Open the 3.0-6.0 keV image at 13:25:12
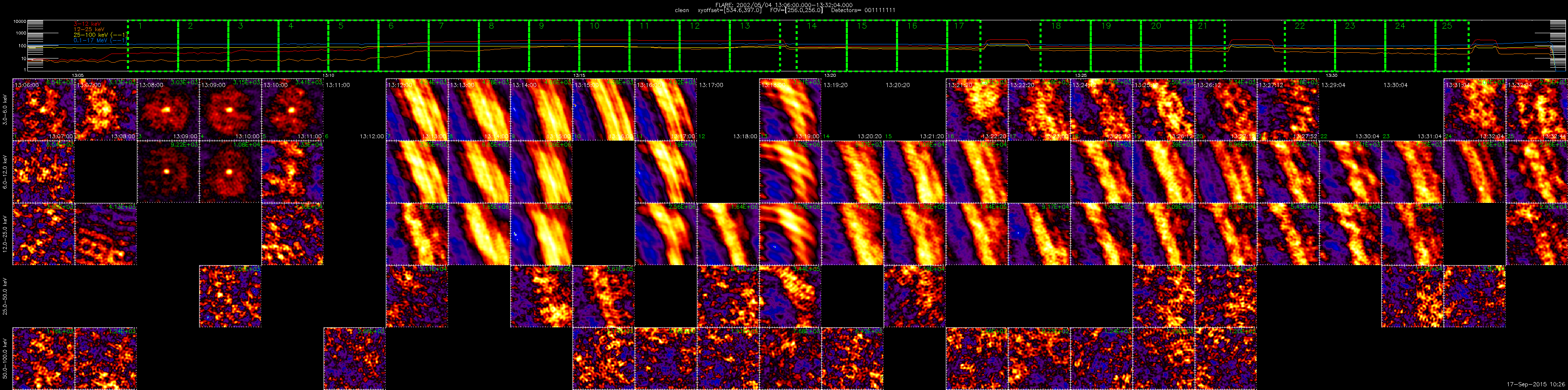Screen dimensions: 1568x390 click(1163, 110)
